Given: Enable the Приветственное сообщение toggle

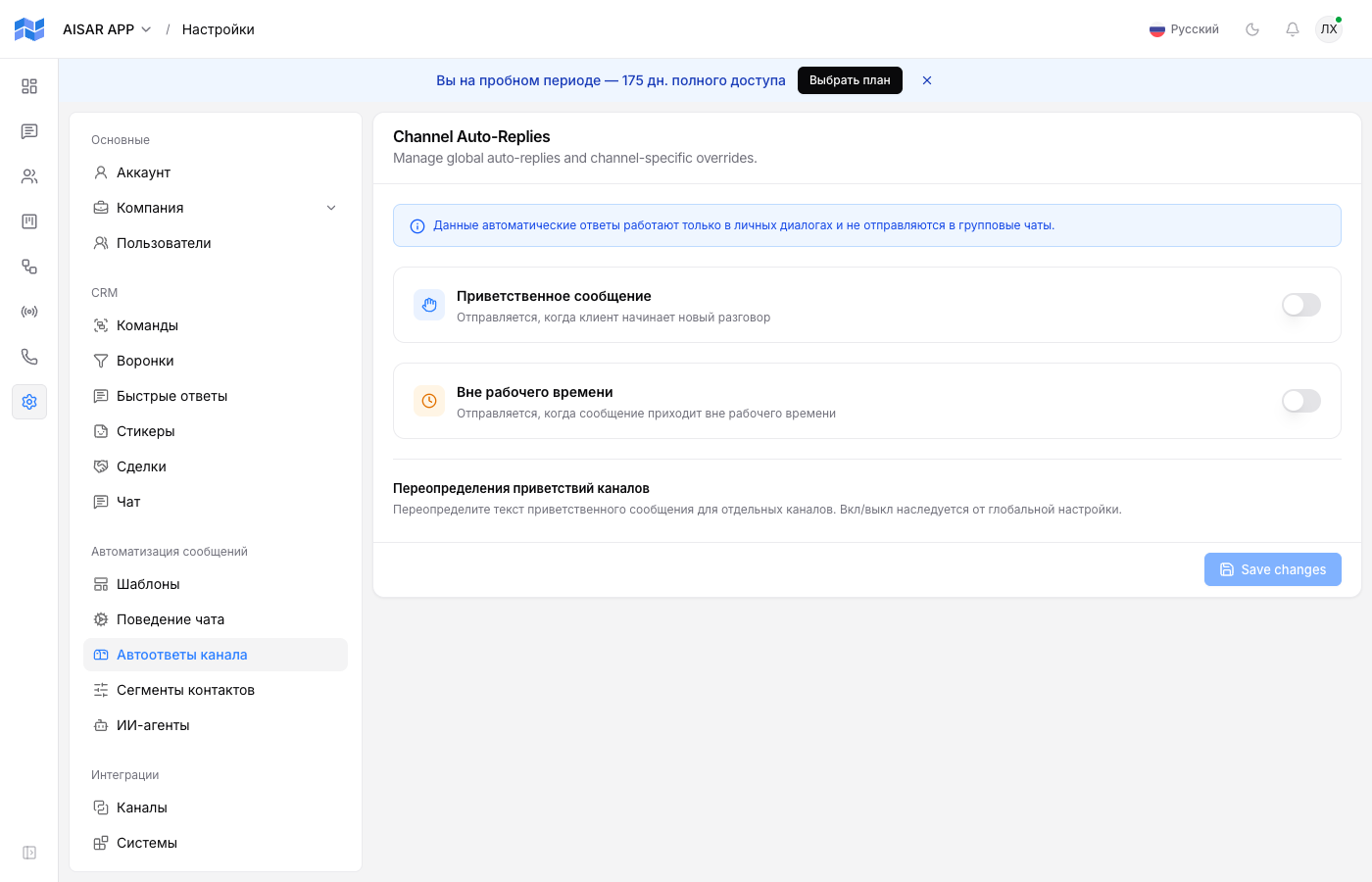Looking at the screenshot, I should [x=1301, y=305].
